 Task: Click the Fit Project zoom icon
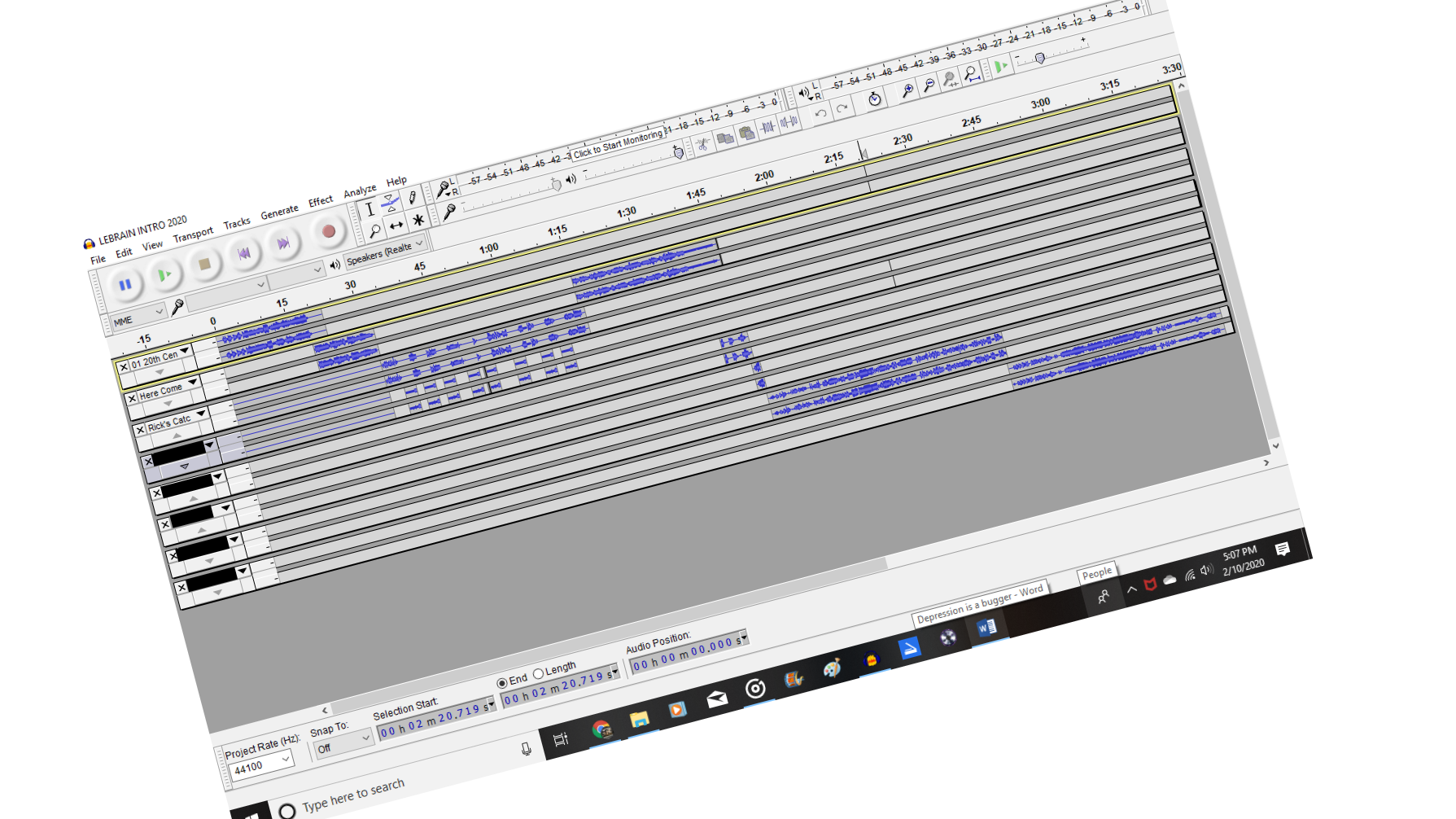(x=971, y=74)
